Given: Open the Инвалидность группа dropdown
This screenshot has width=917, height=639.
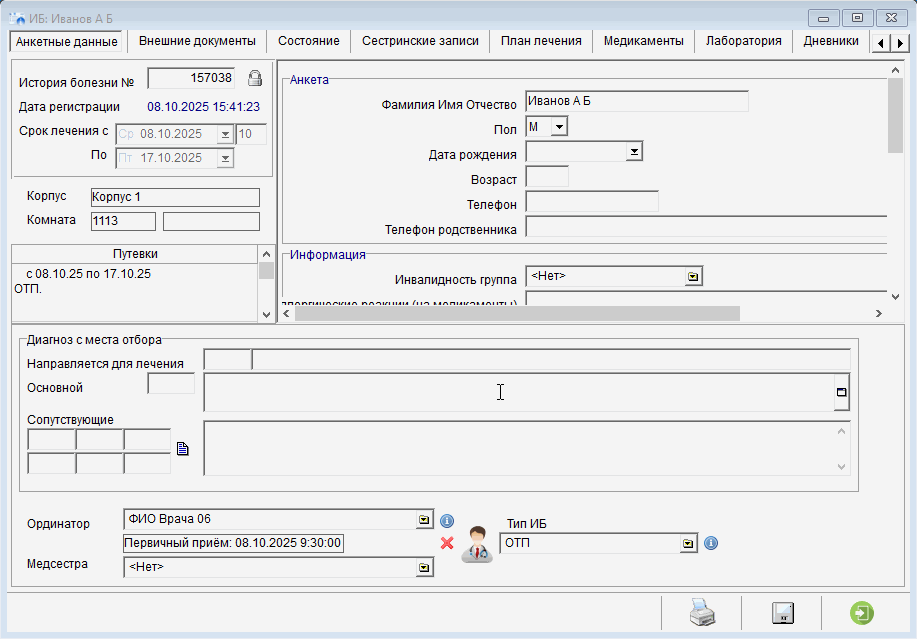Looking at the screenshot, I should coord(691,276).
